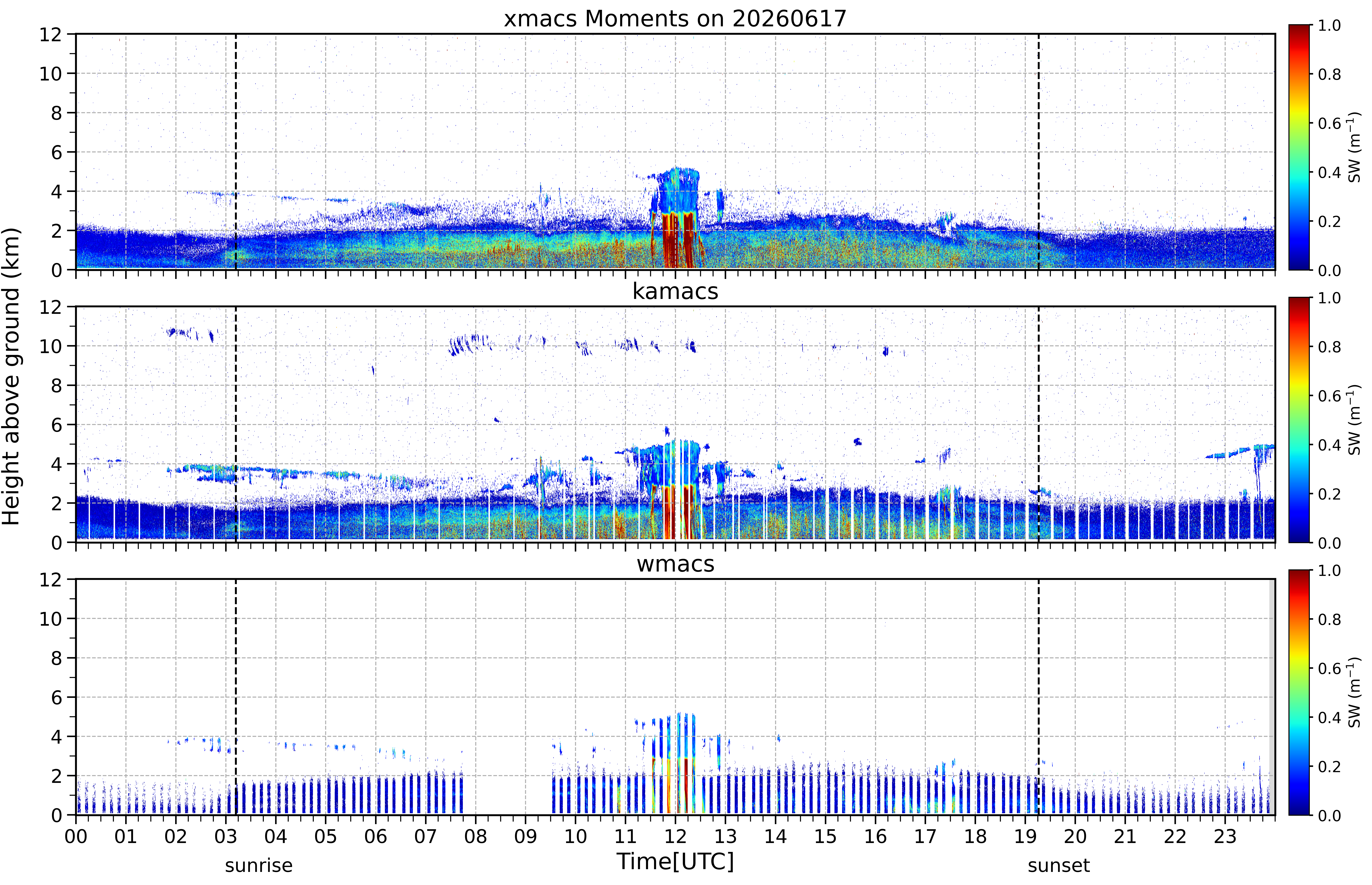Click the xmacs panel SW colorbar
Image resolution: width=1372 pixels, height=885 pixels.
click(x=1299, y=147)
